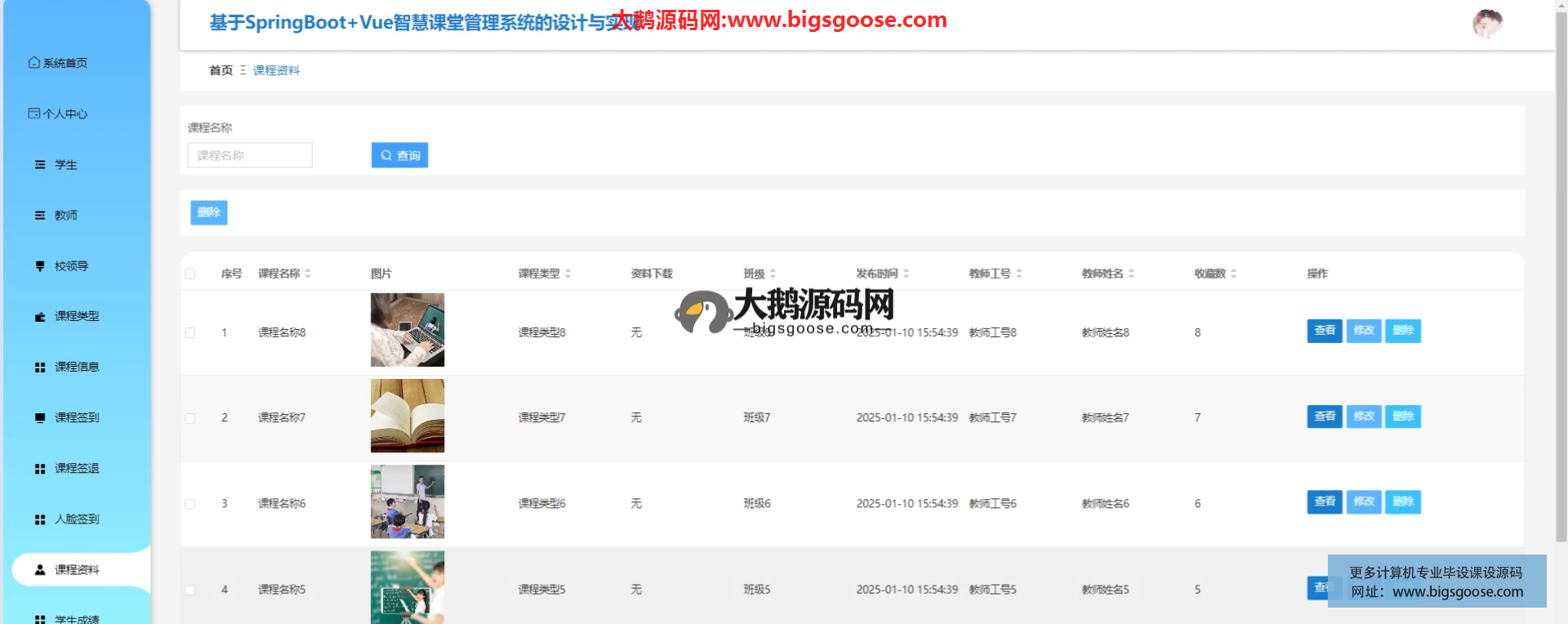This screenshot has width=1568, height=624.
Task: Click 查看 button for 课程名称8 row
Action: (x=1324, y=331)
